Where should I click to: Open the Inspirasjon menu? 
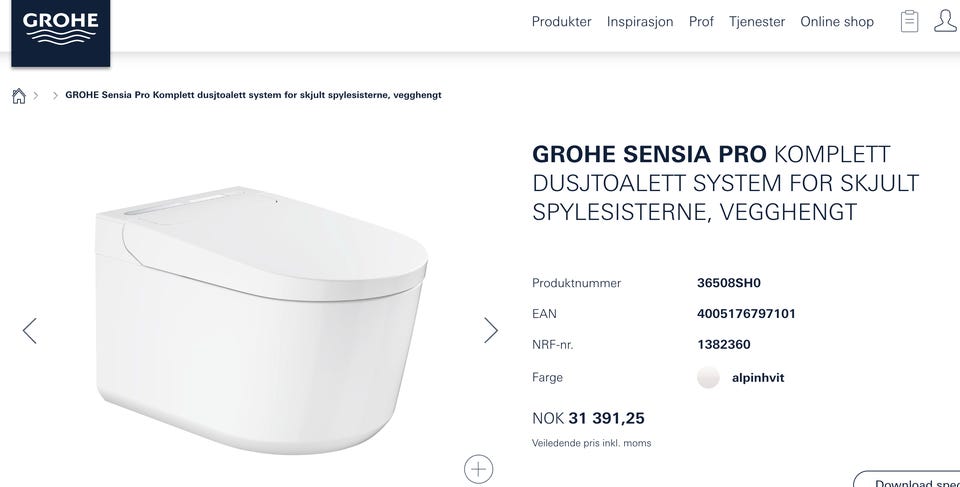640,21
